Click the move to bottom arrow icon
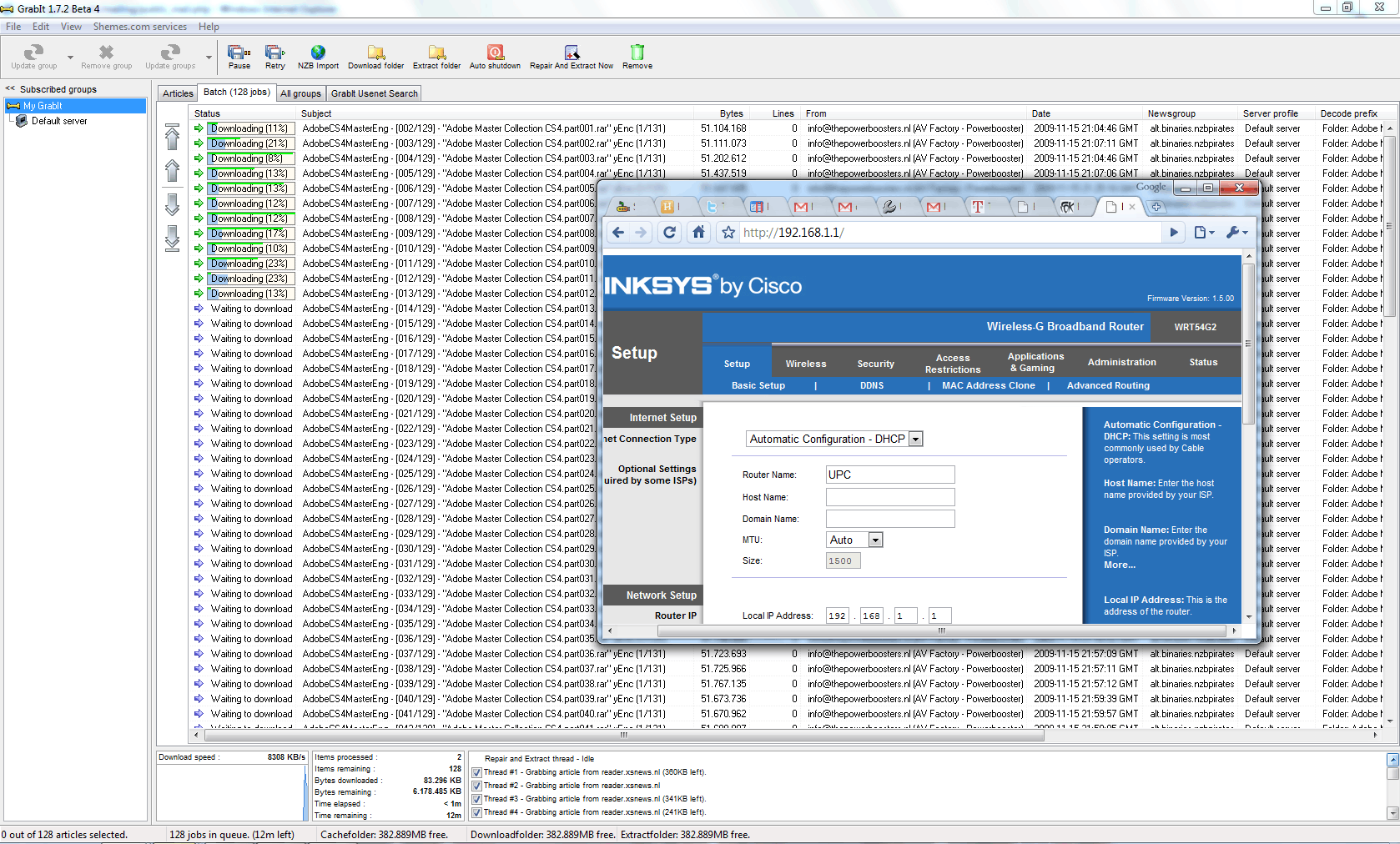Viewport: 1400px width, 844px height. pyautogui.click(x=173, y=238)
